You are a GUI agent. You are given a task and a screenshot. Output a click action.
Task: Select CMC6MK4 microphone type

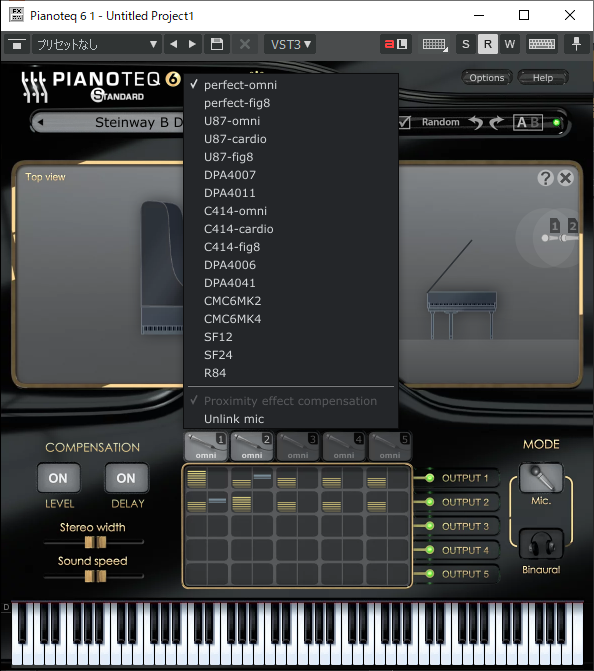click(291, 319)
